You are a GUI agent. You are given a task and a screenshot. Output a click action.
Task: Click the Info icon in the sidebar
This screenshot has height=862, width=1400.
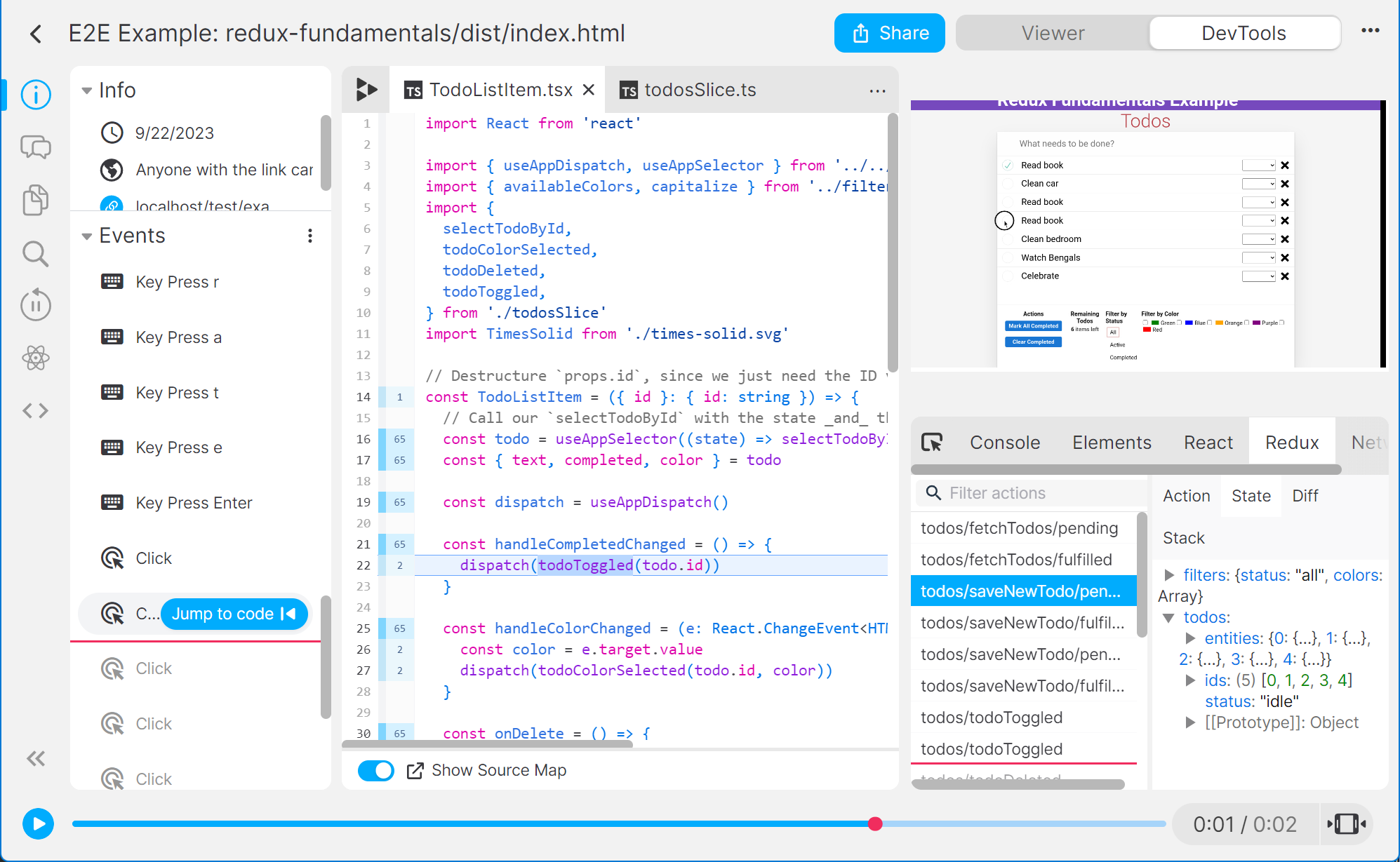click(36, 95)
